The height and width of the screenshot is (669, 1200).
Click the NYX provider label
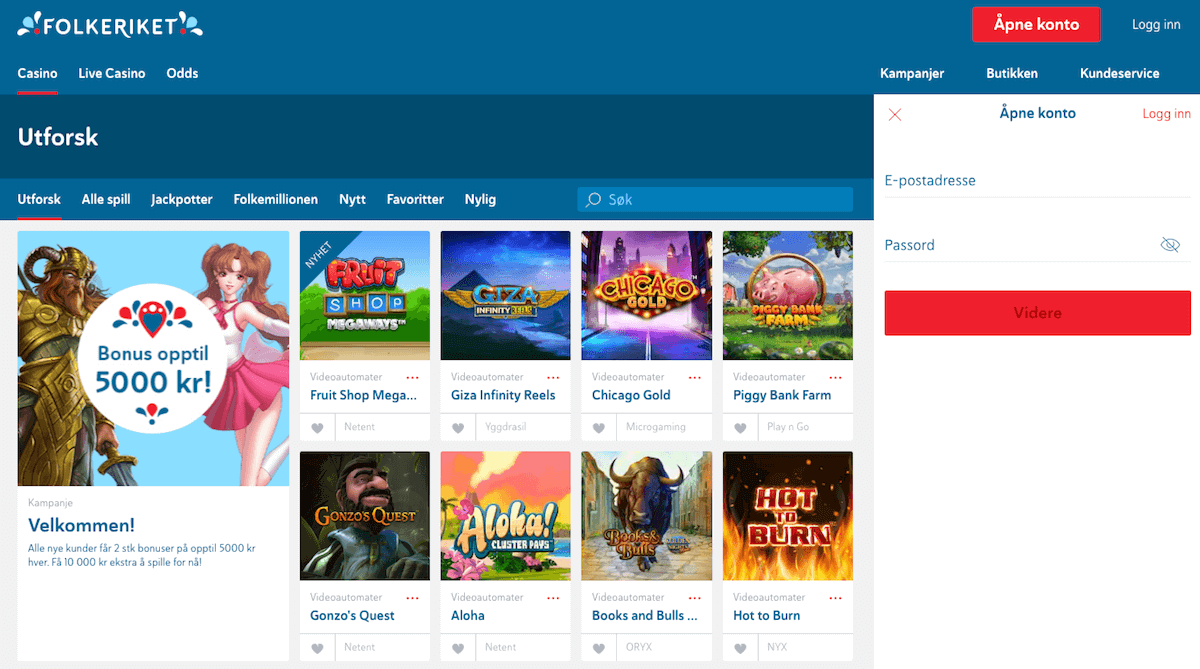[x=777, y=648]
